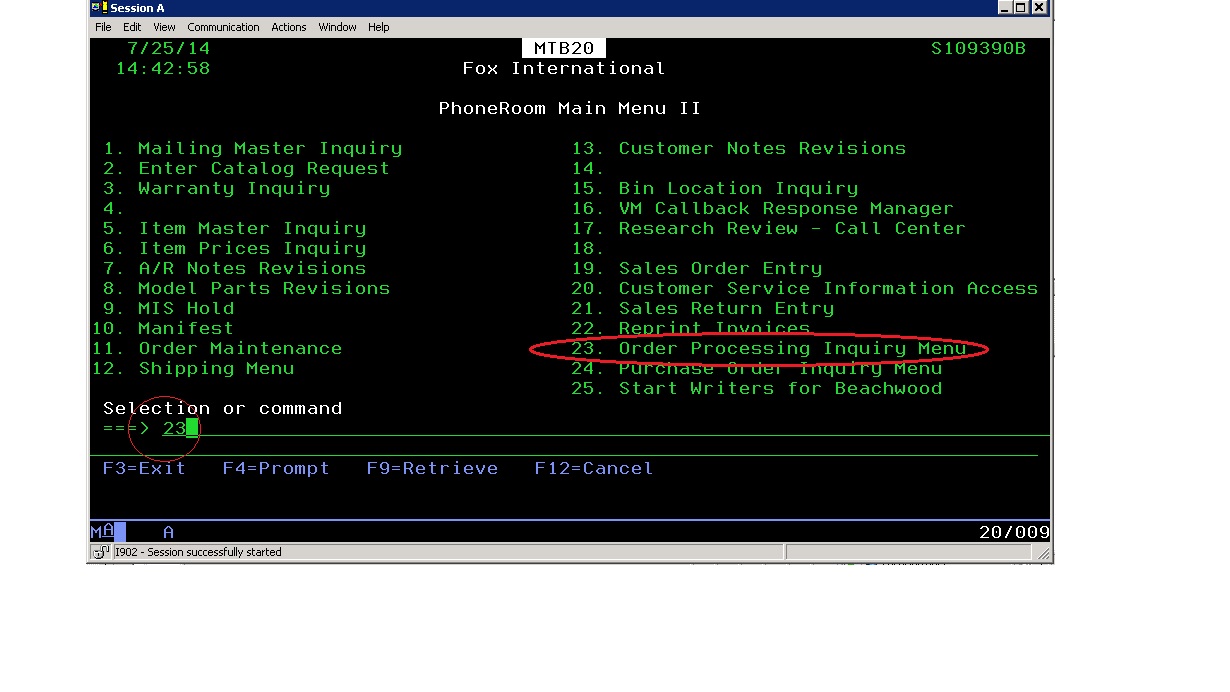
Task: Click F4=Prompt function key label
Action: tap(276, 468)
